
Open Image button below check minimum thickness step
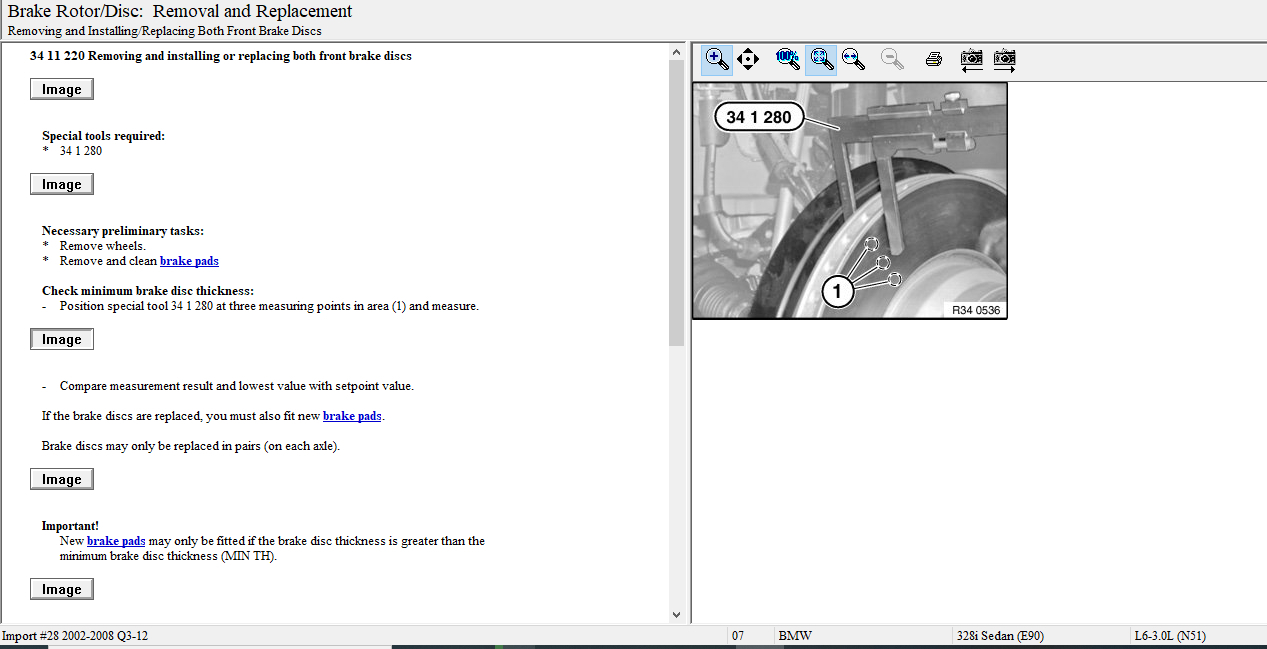[62, 339]
